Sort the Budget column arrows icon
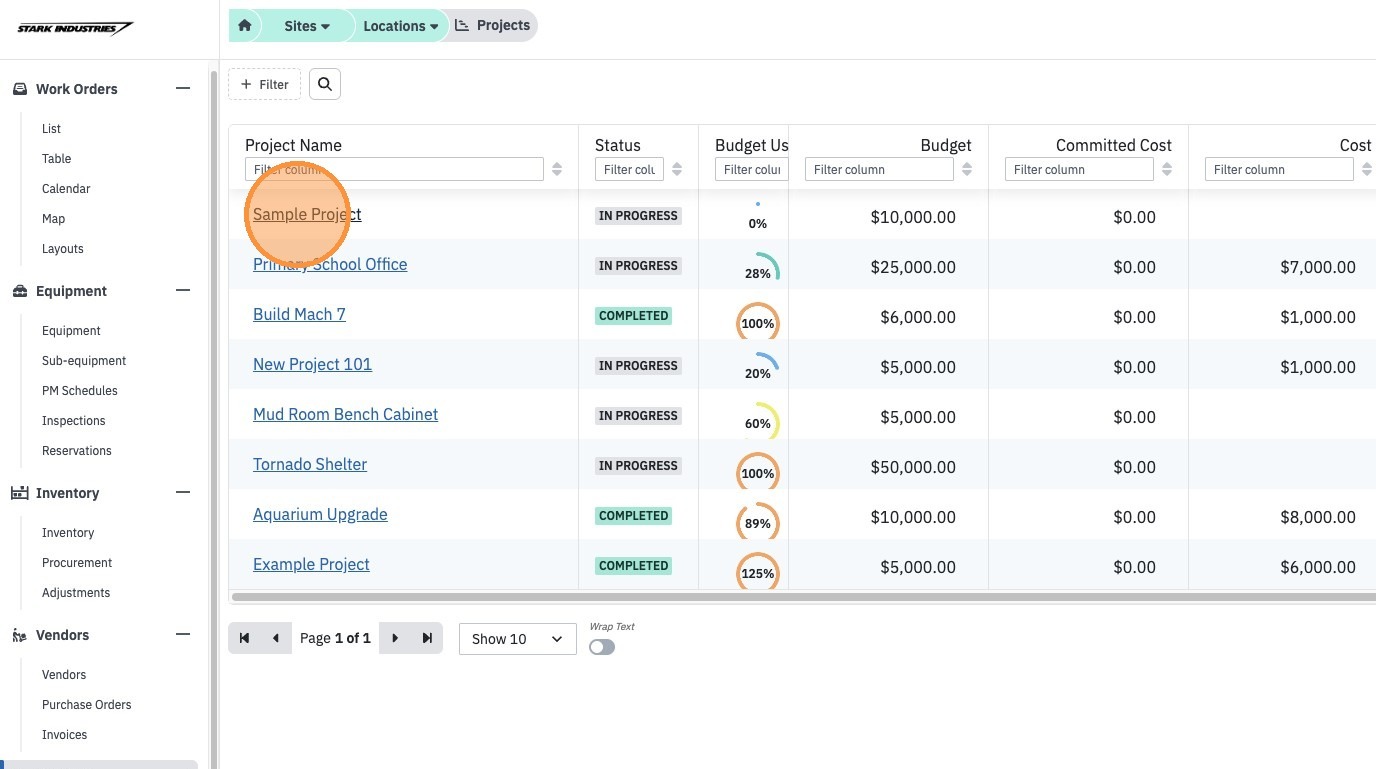 (x=967, y=169)
